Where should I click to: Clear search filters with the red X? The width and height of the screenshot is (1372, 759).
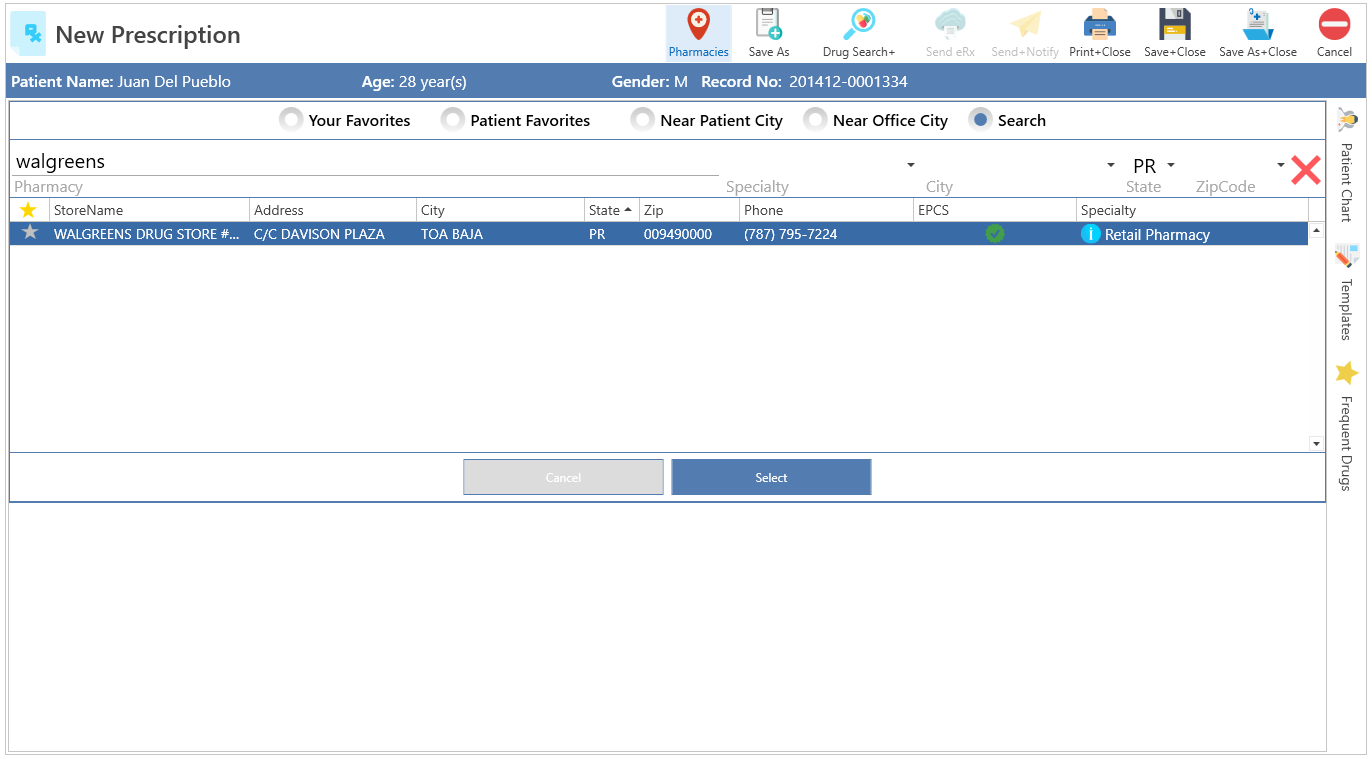(x=1306, y=170)
